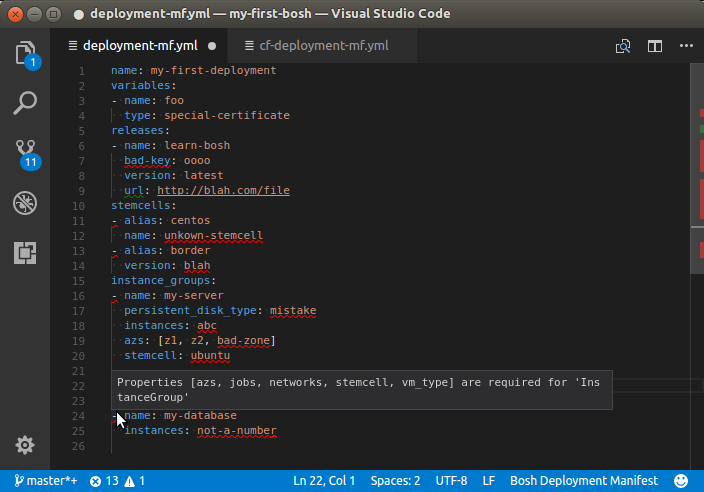
Task: Click line number 1 in gutter
Action: 82,71
